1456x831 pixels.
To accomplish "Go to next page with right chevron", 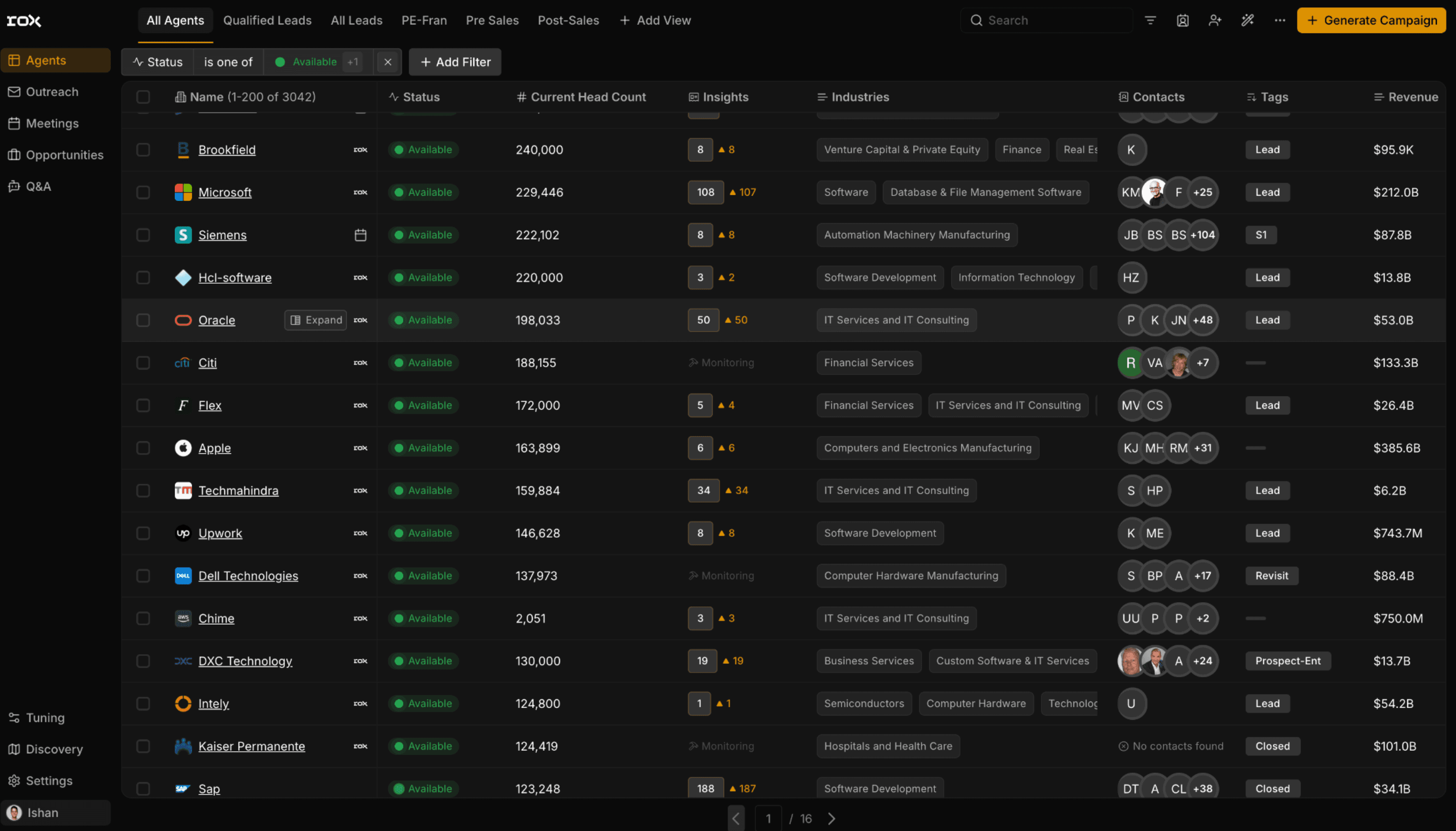I will [831, 818].
